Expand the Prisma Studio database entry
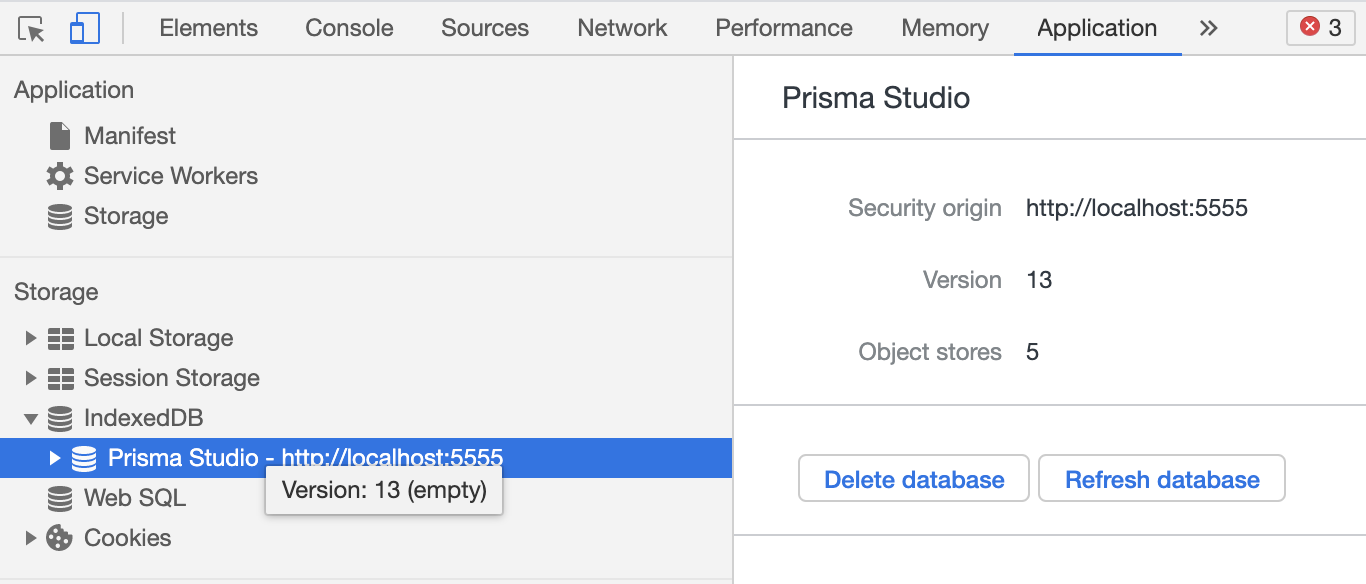Image resolution: width=1366 pixels, height=584 pixels. tap(55, 458)
